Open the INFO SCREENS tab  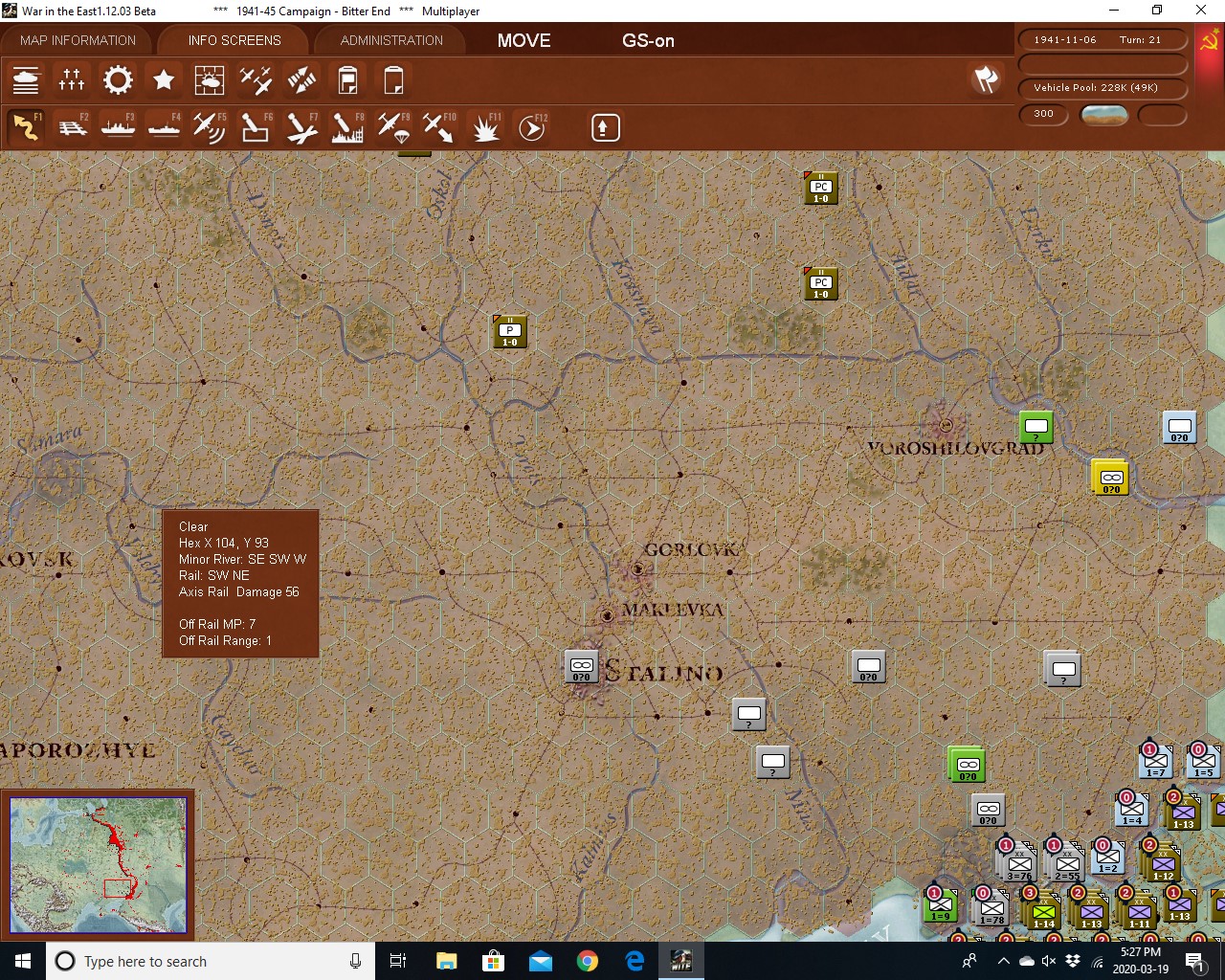coord(234,40)
